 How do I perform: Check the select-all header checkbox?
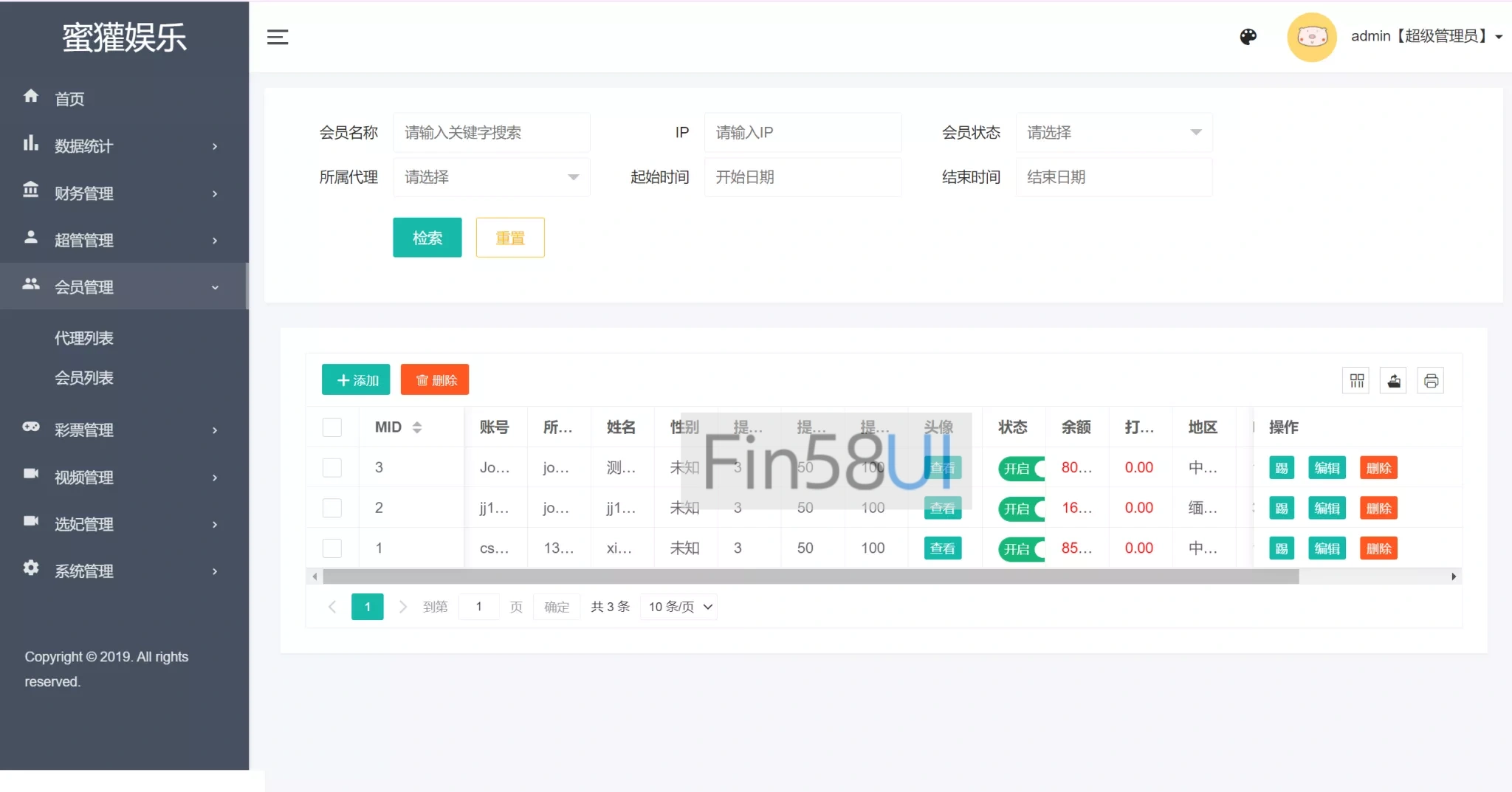pyautogui.click(x=332, y=427)
